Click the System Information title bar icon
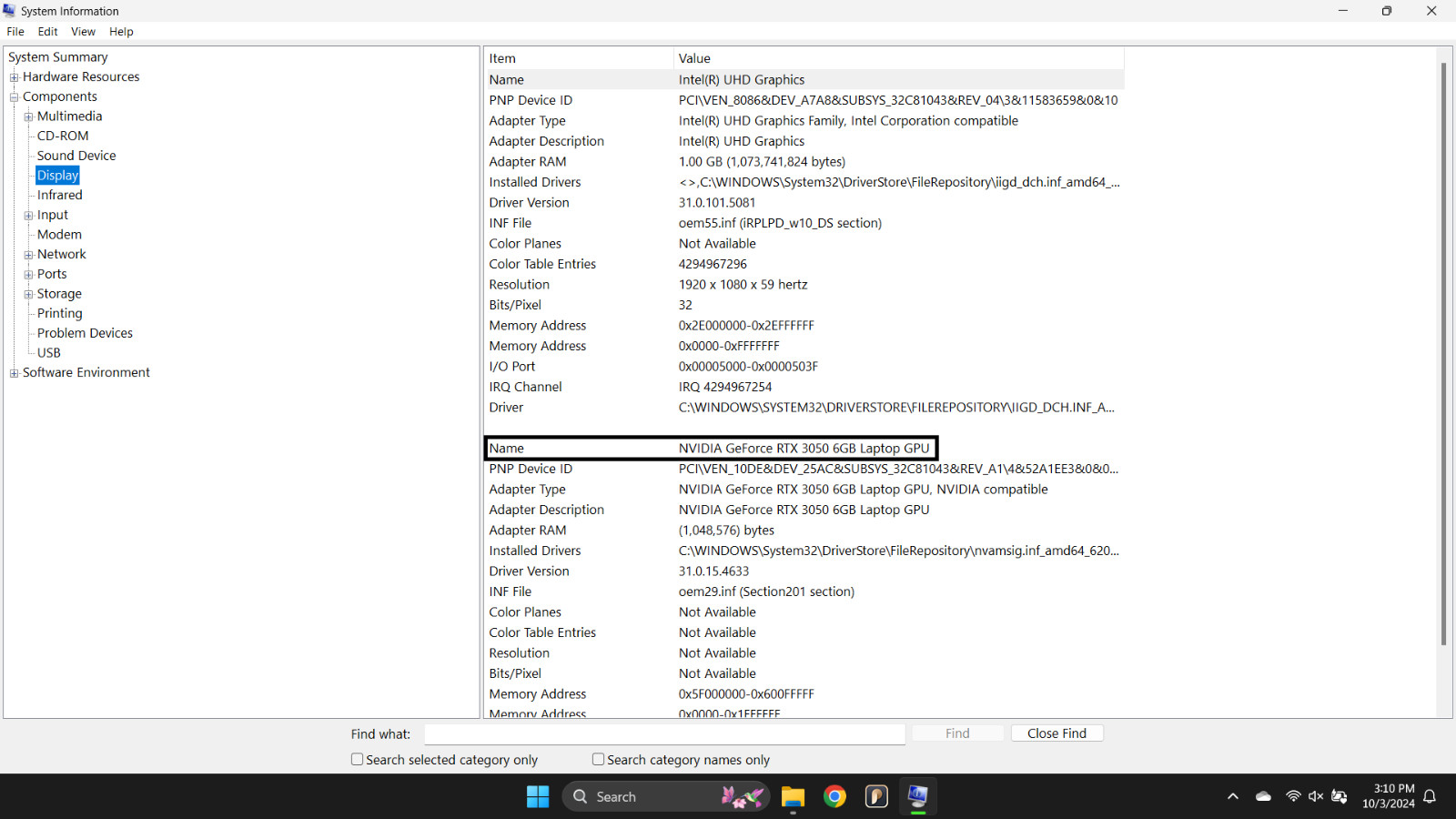 click(x=9, y=11)
